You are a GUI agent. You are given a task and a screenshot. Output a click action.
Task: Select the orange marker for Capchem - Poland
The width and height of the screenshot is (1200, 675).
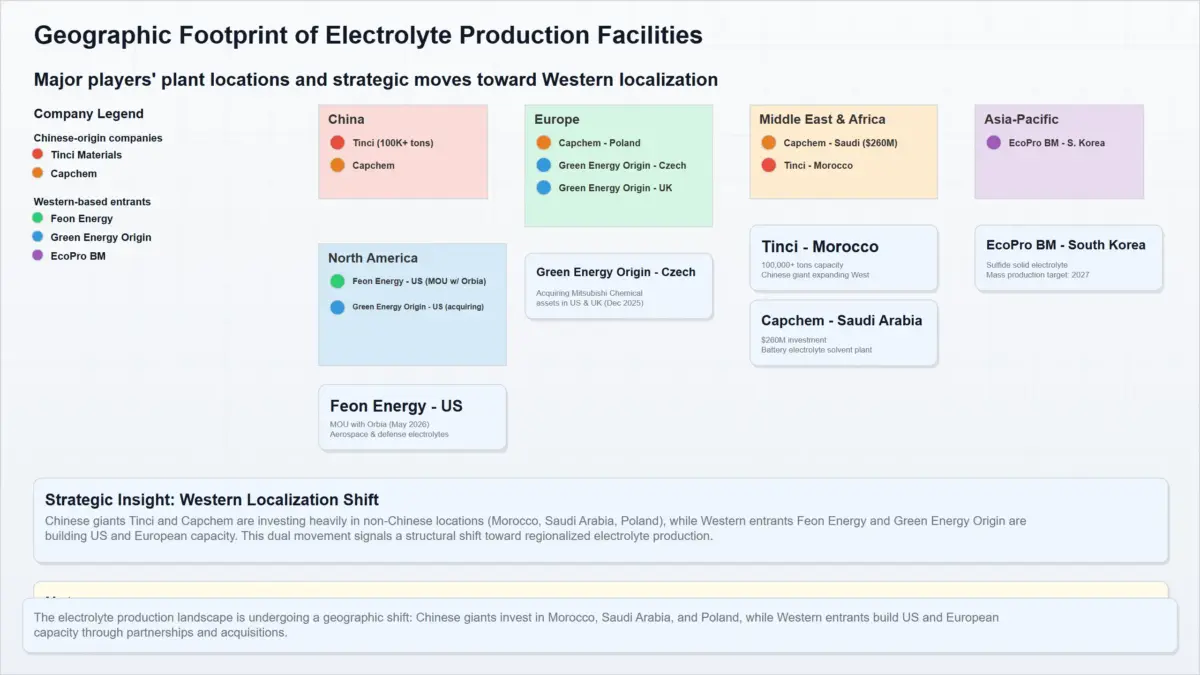pos(543,143)
